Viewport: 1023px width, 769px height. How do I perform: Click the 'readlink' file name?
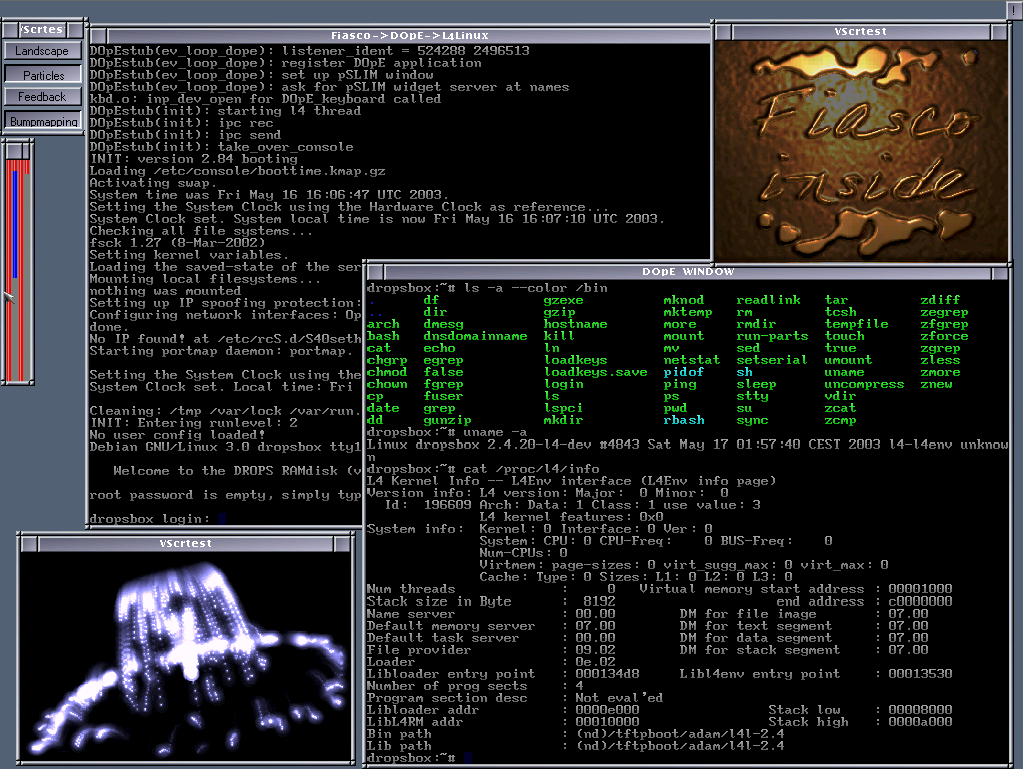coord(768,300)
